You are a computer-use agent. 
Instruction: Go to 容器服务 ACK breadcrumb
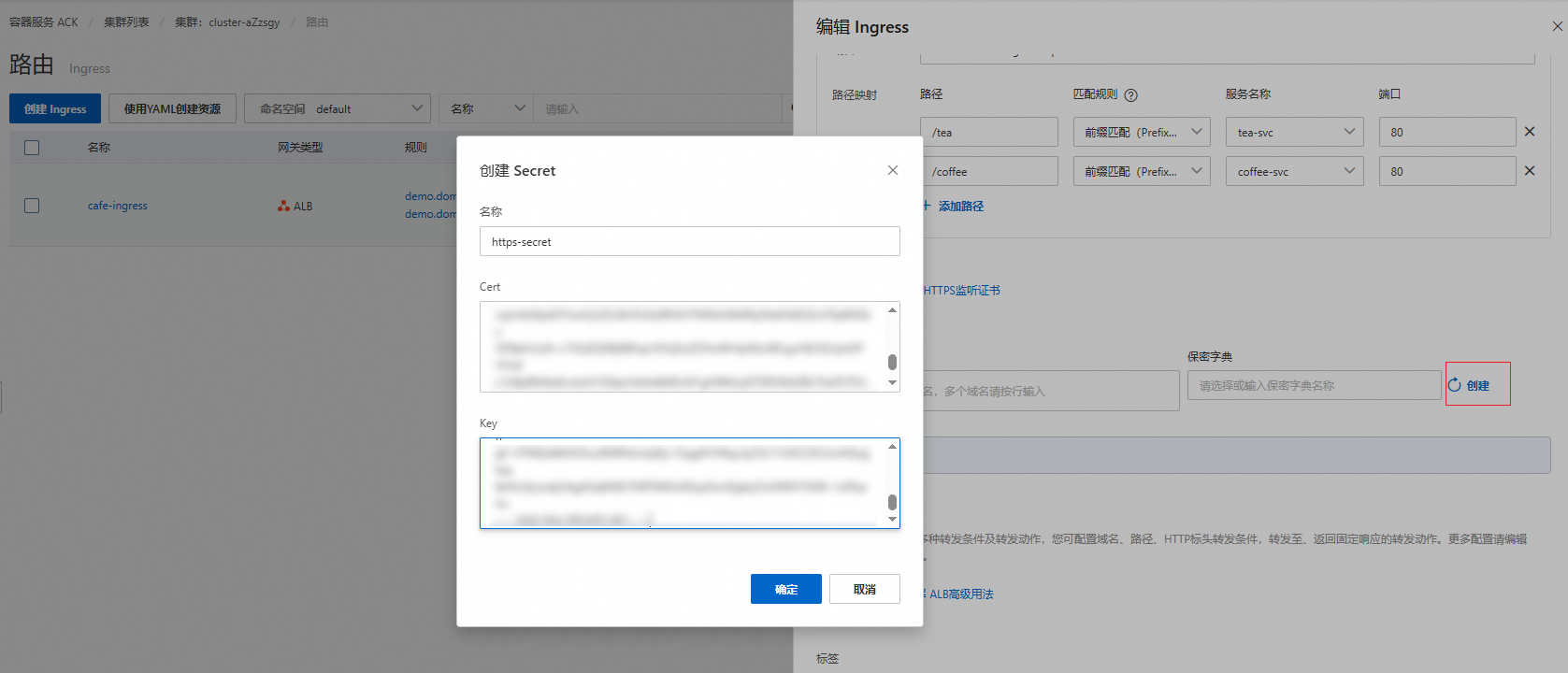[44, 21]
